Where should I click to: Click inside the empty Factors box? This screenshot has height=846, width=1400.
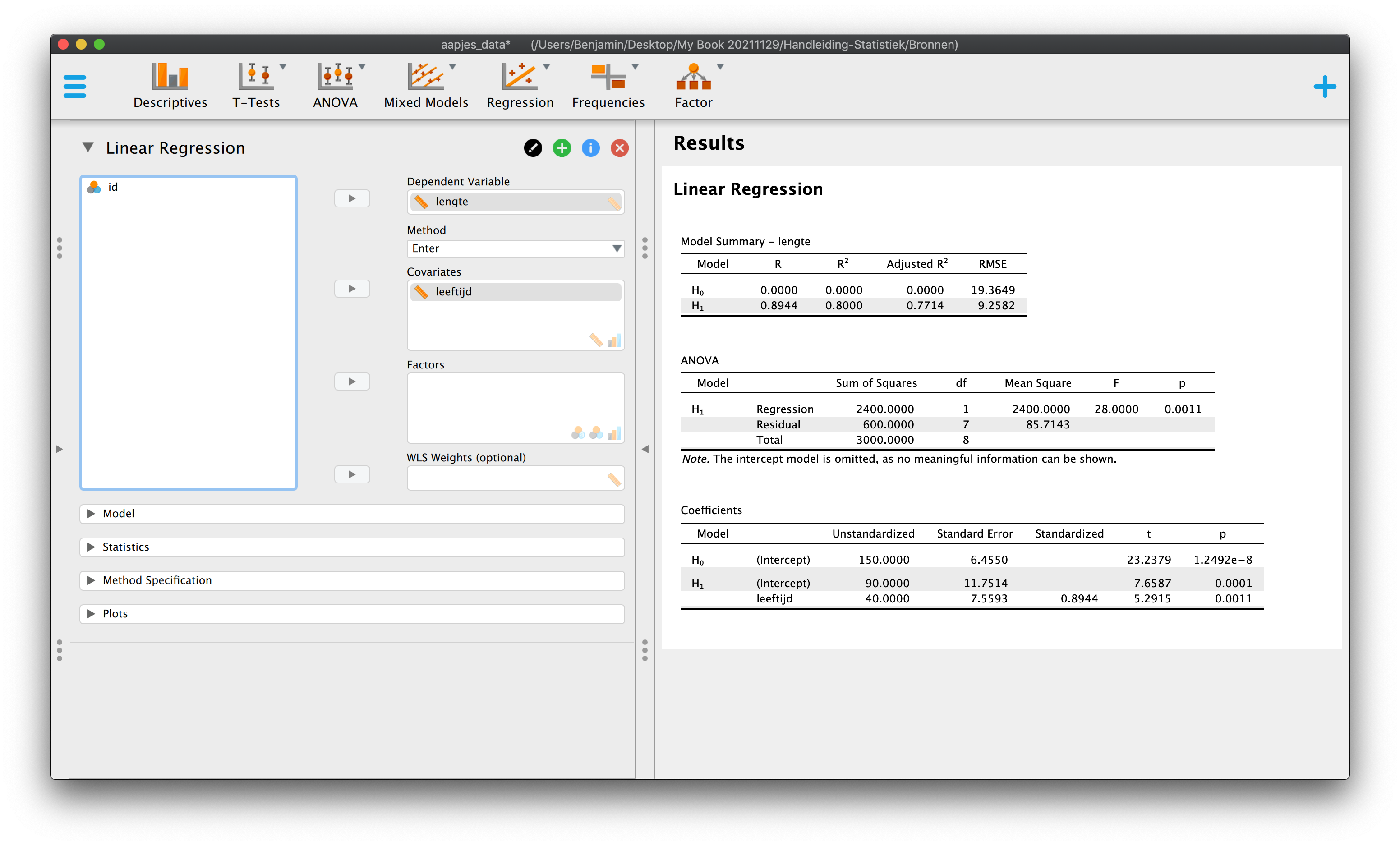coord(516,407)
